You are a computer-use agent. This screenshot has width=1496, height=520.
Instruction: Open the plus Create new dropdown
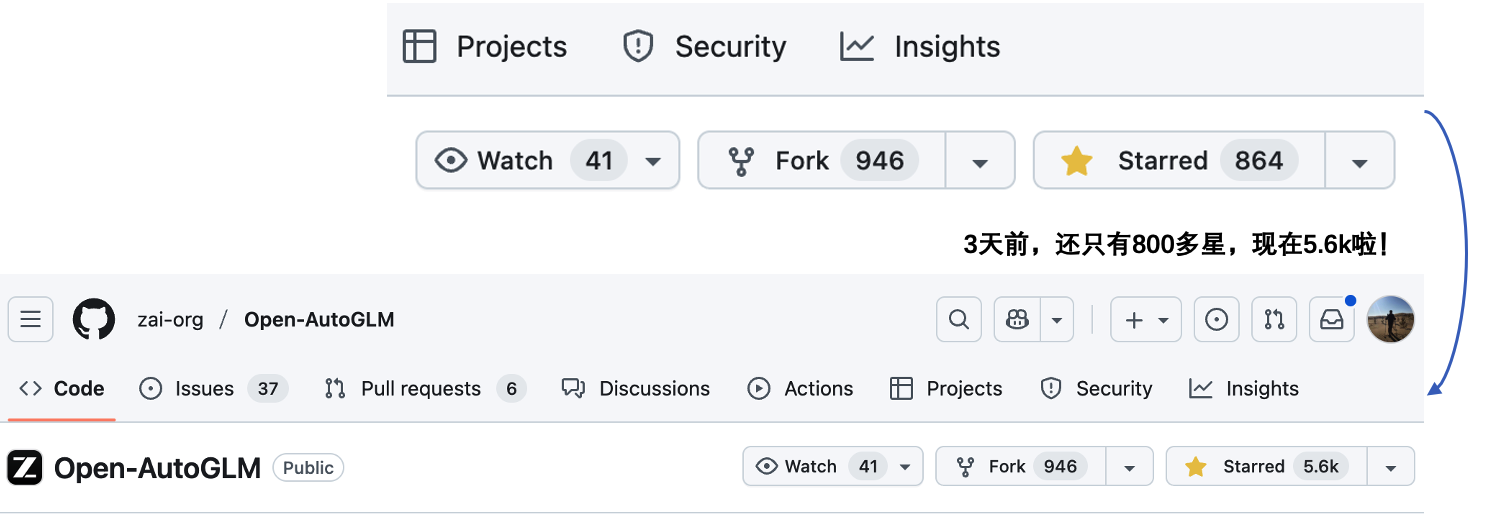tap(1146, 320)
